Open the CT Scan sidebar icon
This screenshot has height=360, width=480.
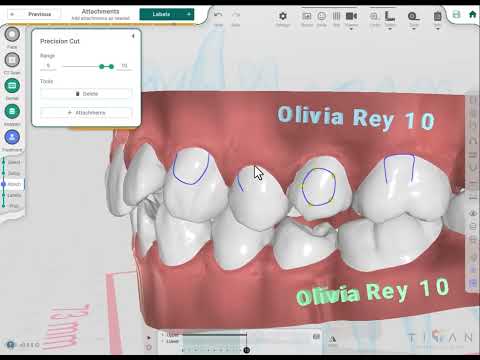12,60
